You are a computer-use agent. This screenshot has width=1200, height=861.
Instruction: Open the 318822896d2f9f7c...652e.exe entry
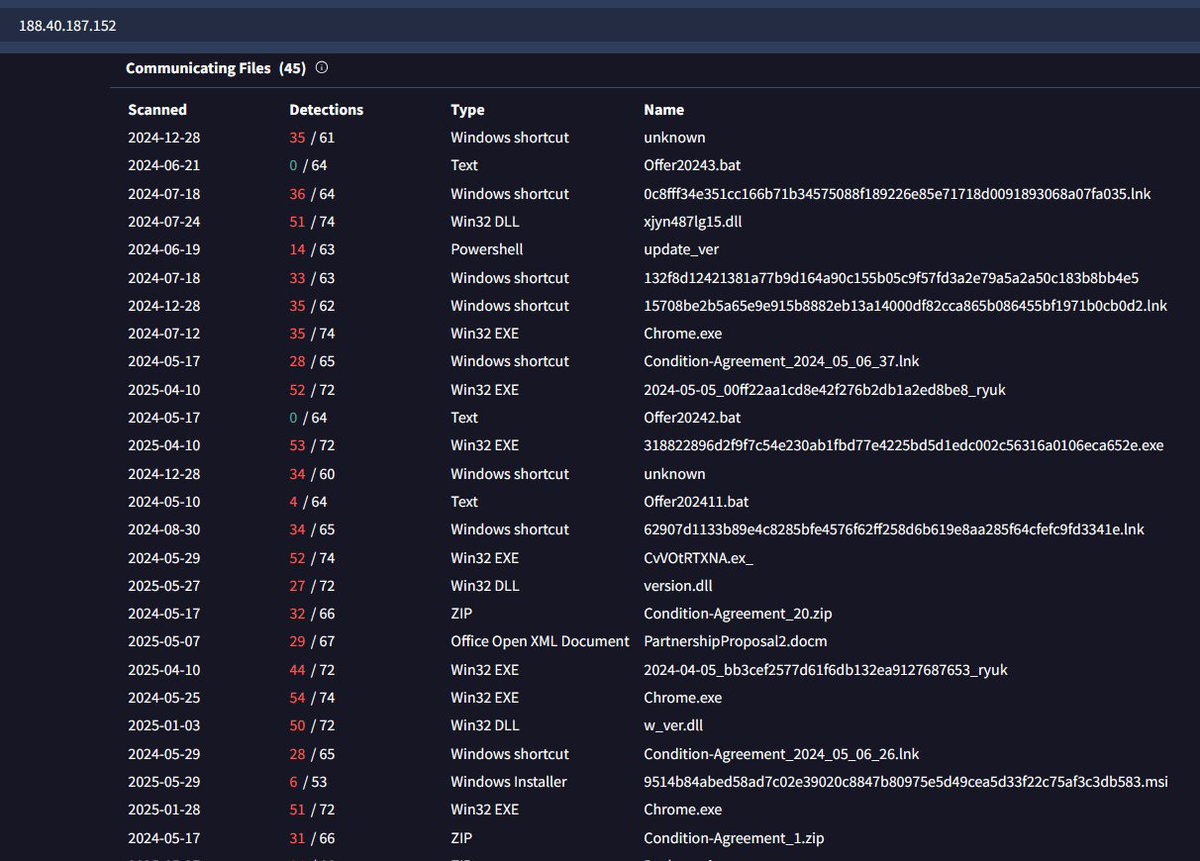pos(903,446)
